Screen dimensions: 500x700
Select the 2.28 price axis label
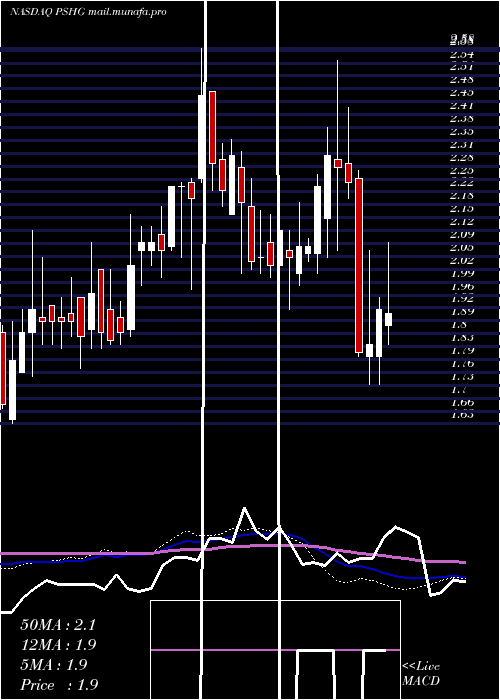pos(462,158)
